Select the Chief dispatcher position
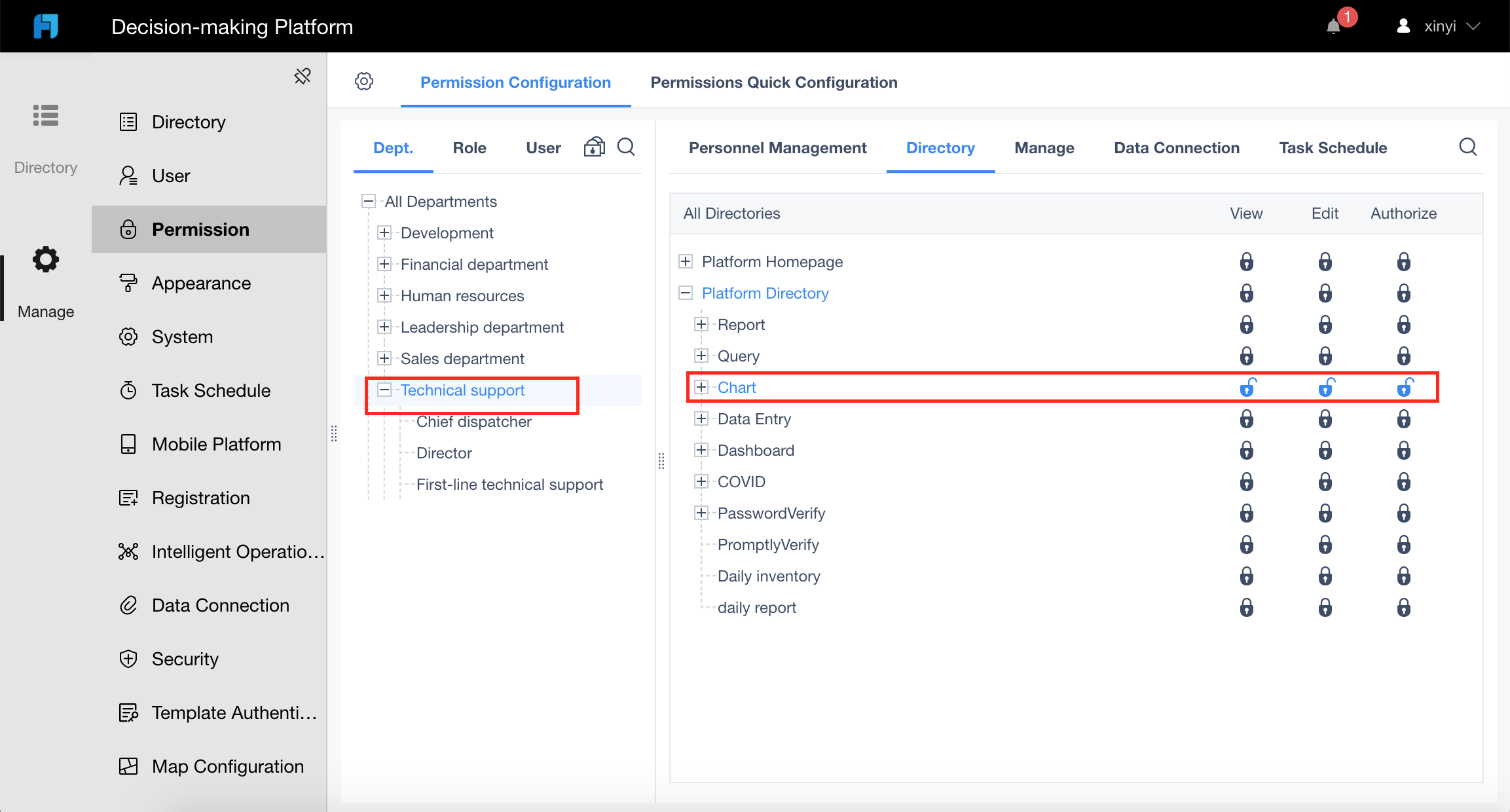The image size is (1510, 812). [474, 422]
